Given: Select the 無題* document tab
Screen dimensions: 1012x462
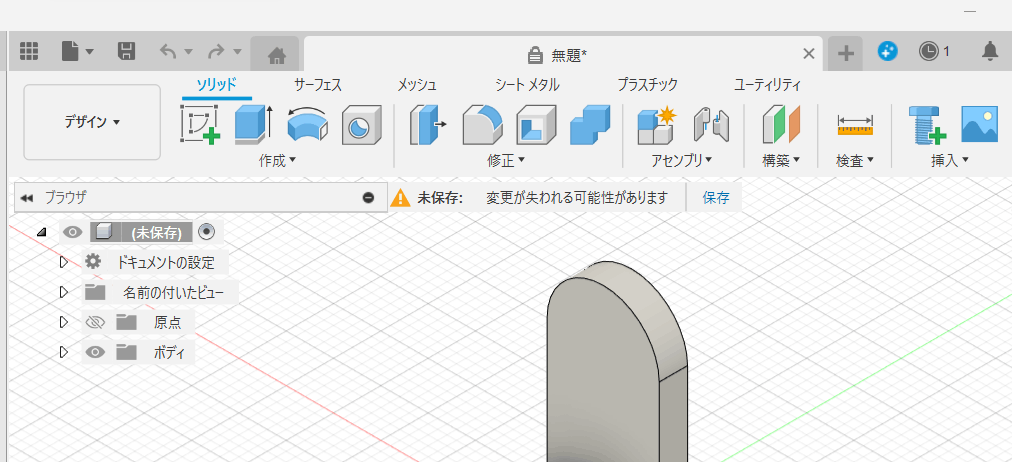Looking at the screenshot, I should click(x=563, y=54).
